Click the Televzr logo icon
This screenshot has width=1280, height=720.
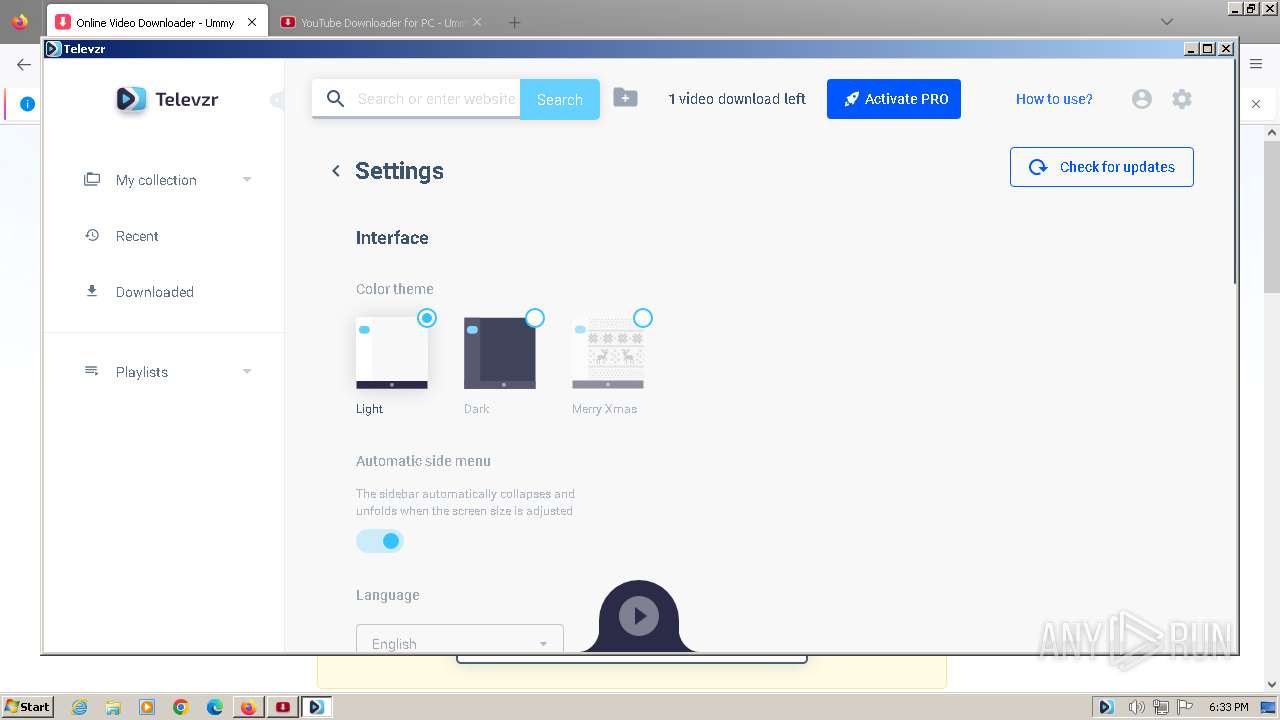click(x=131, y=99)
